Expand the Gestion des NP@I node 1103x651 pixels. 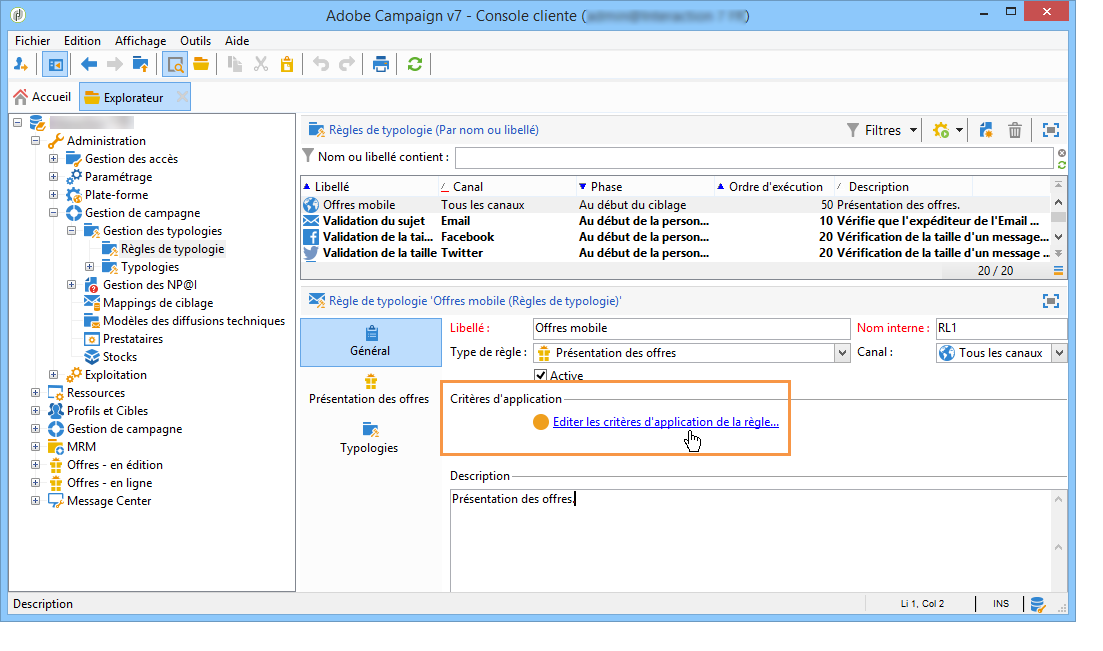(71, 284)
